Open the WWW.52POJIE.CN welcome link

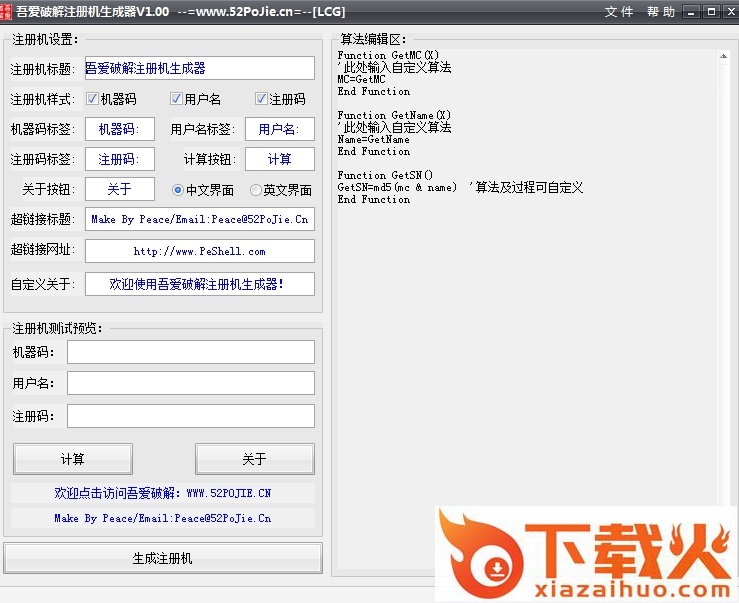[163, 493]
